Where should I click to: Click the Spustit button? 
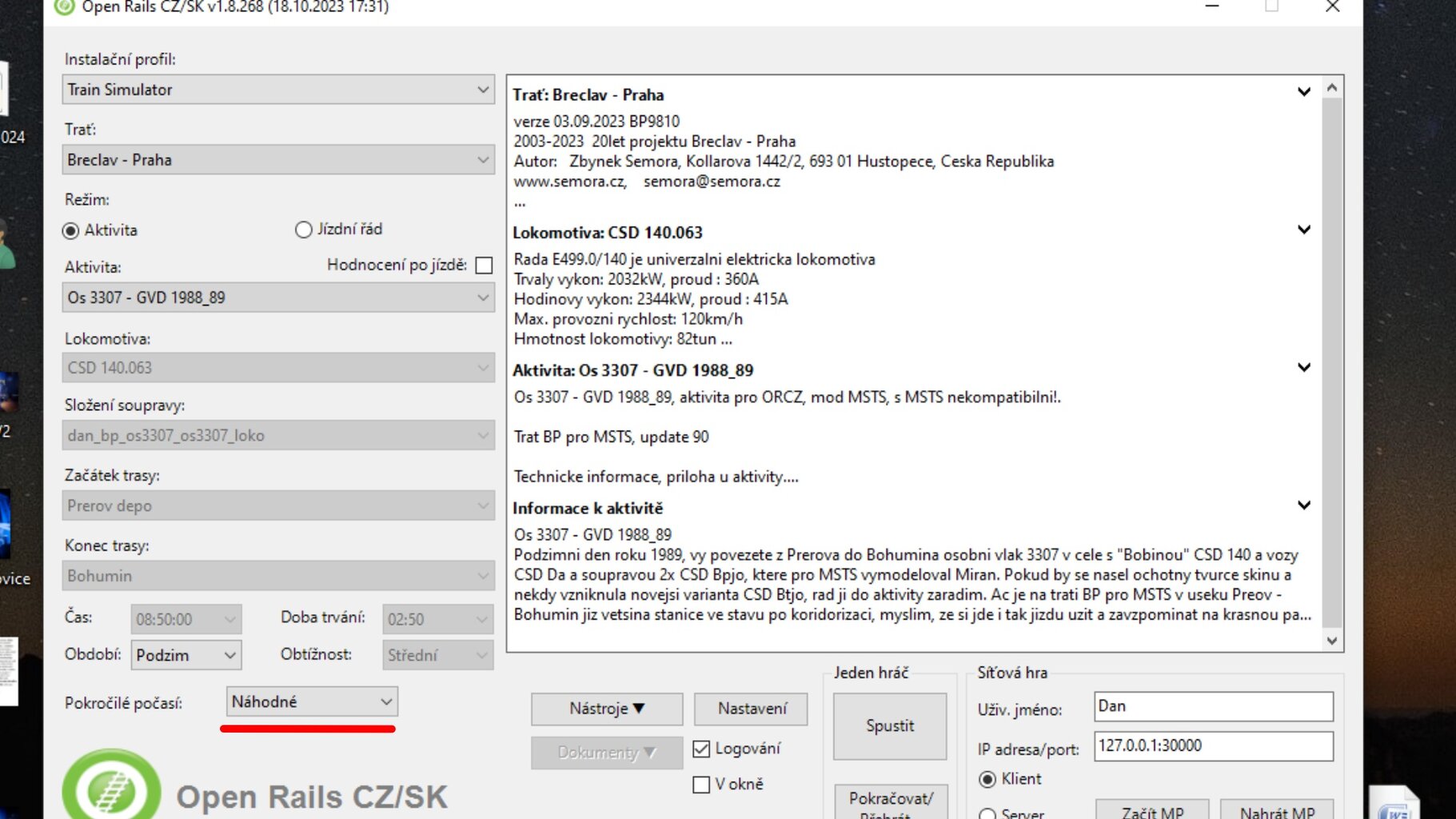[x=890, y=725]
